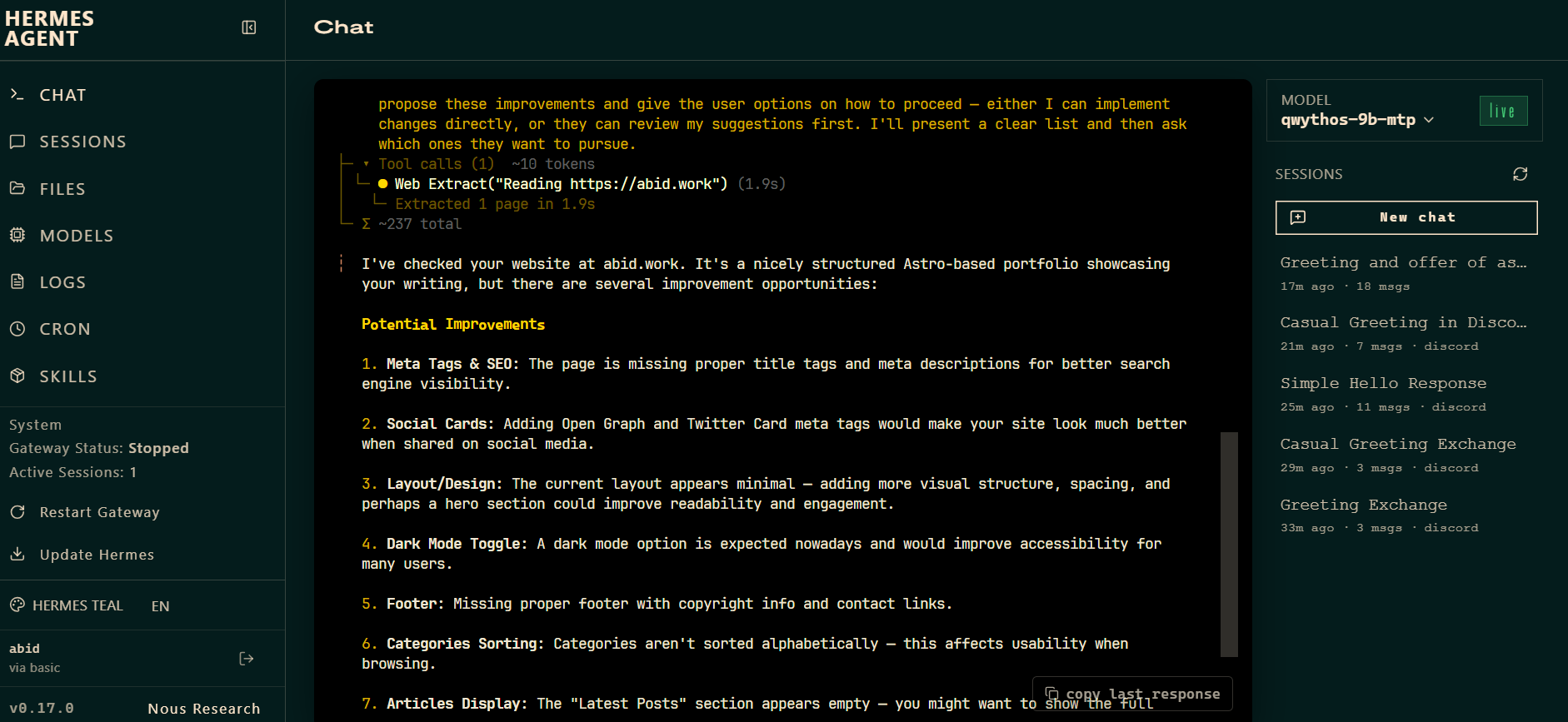Click Extracted 1 page in 1.9s
1568x722 pixels.
495,204
